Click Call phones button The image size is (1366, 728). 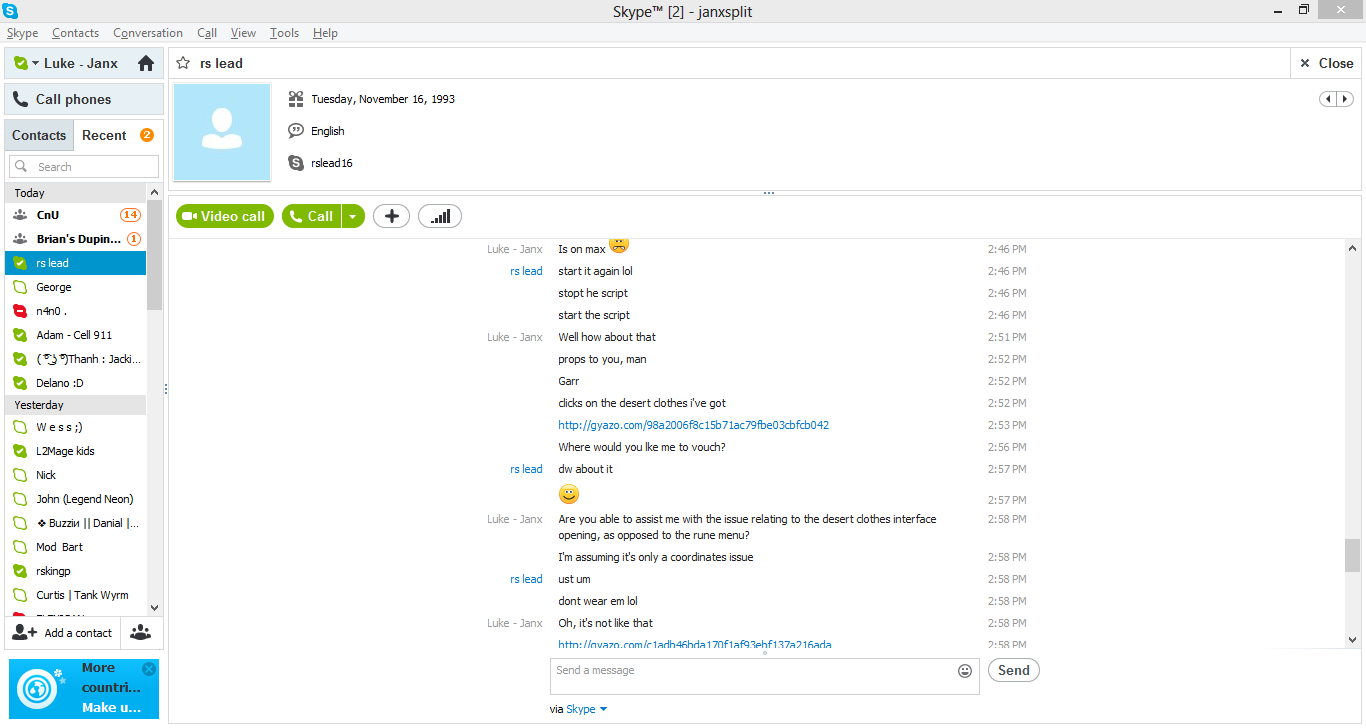tap(84, 99)
